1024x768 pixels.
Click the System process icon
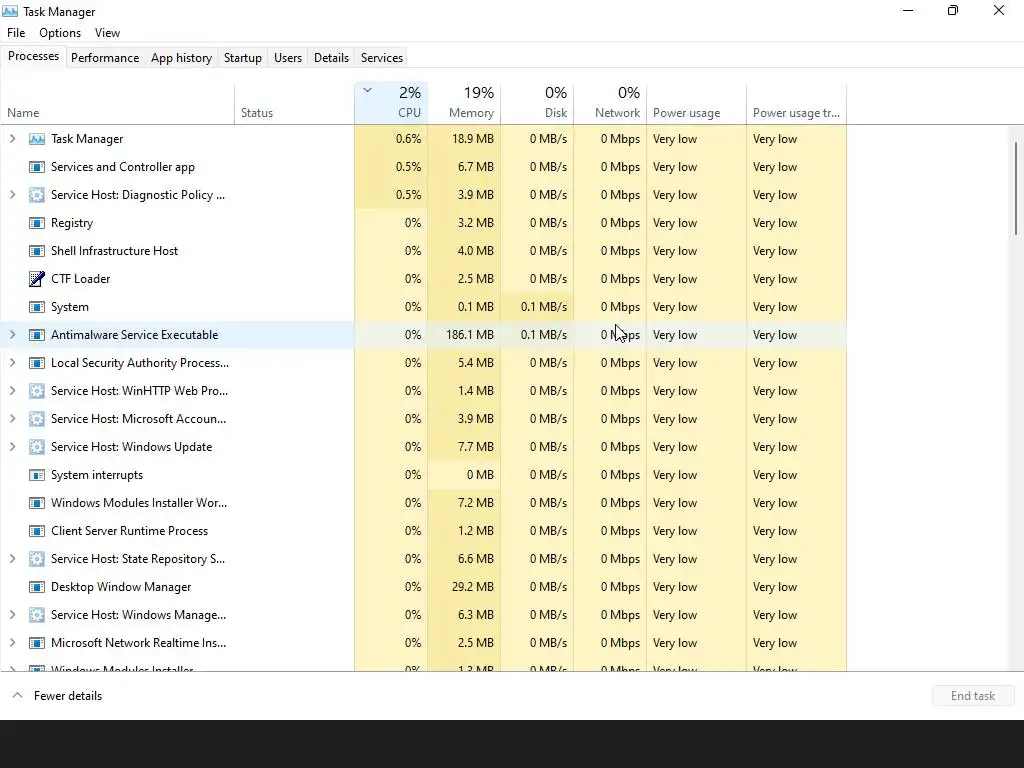[x=37, y=307]
